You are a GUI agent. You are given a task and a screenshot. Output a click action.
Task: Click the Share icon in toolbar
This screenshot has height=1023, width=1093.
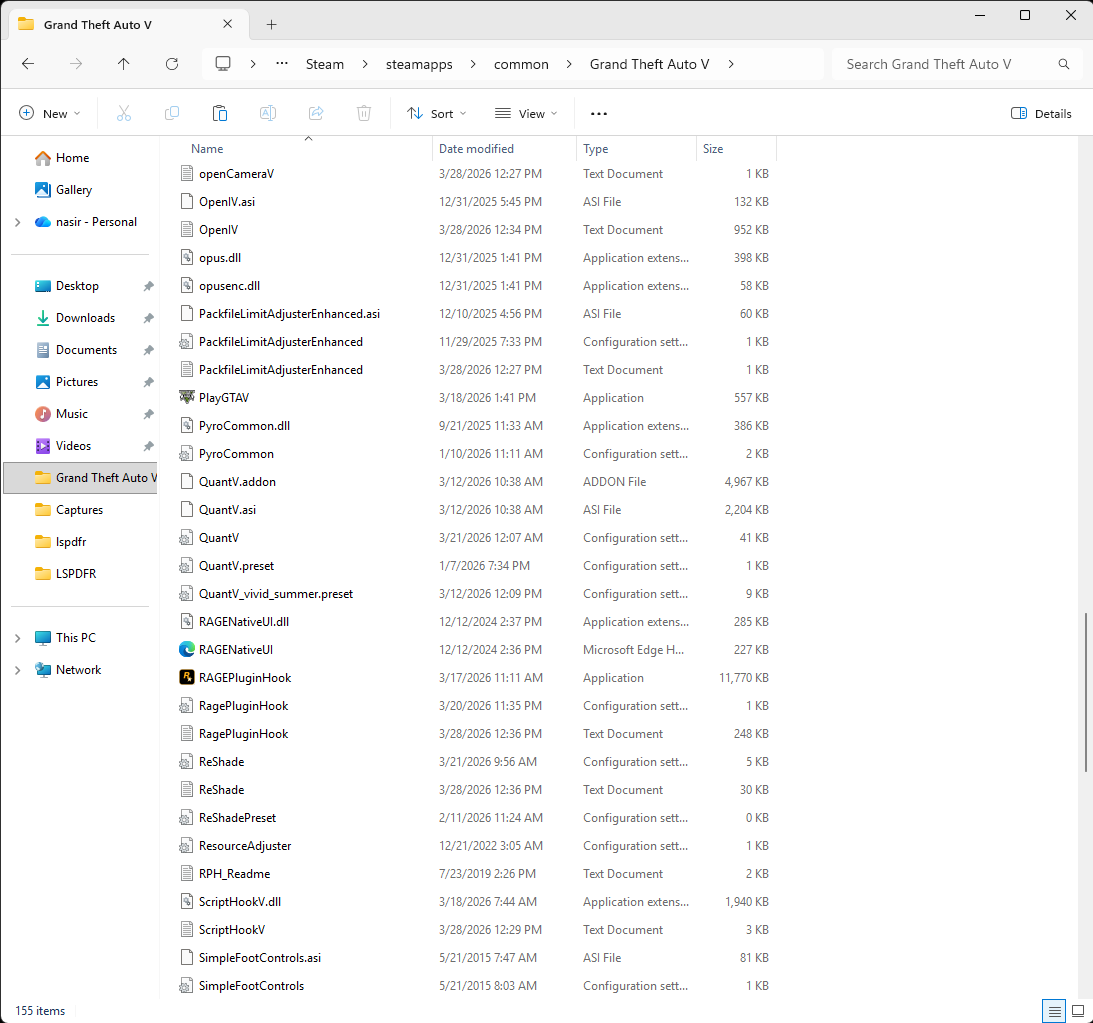[316, 114]
